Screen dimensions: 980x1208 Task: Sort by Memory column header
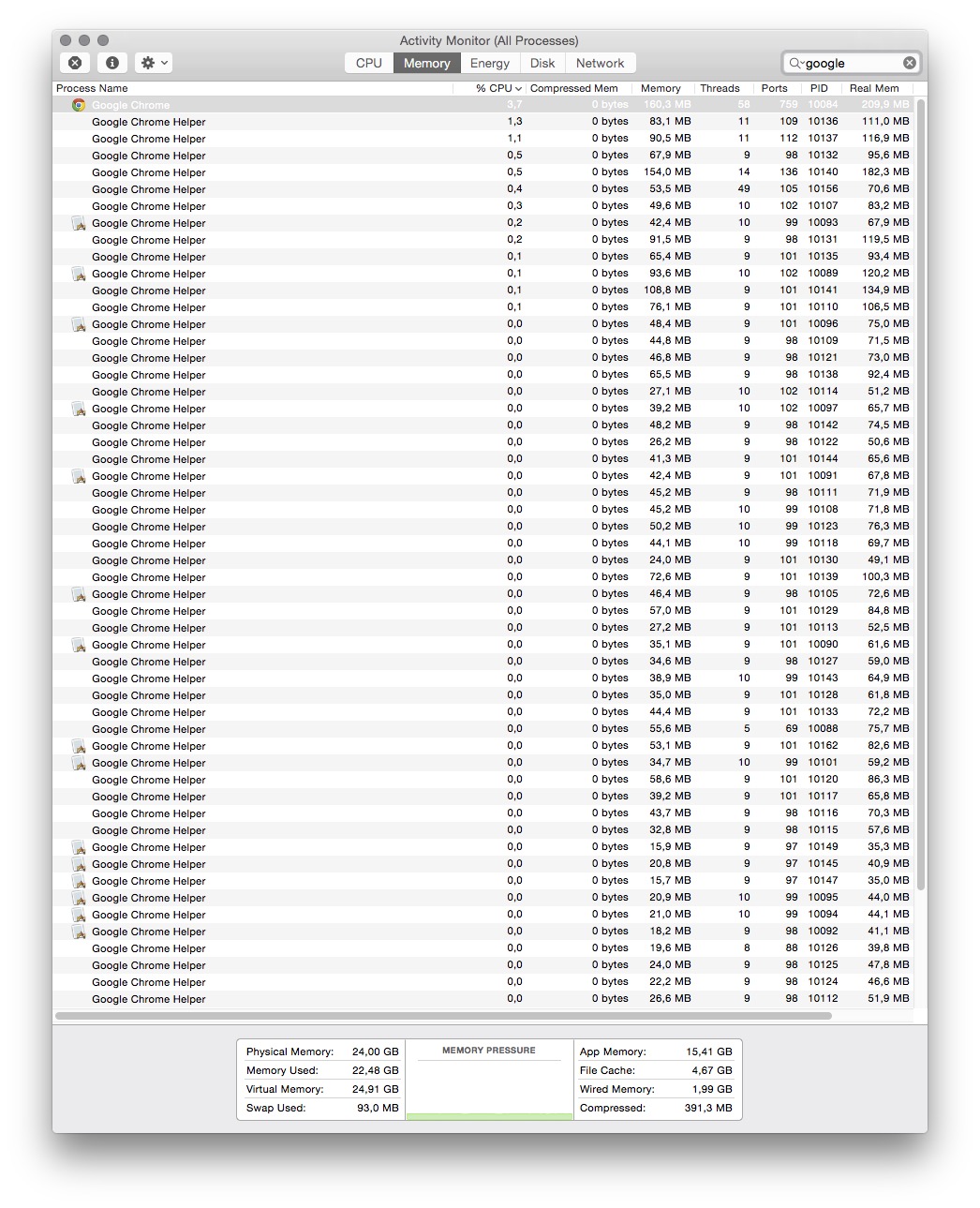[662, 88]
